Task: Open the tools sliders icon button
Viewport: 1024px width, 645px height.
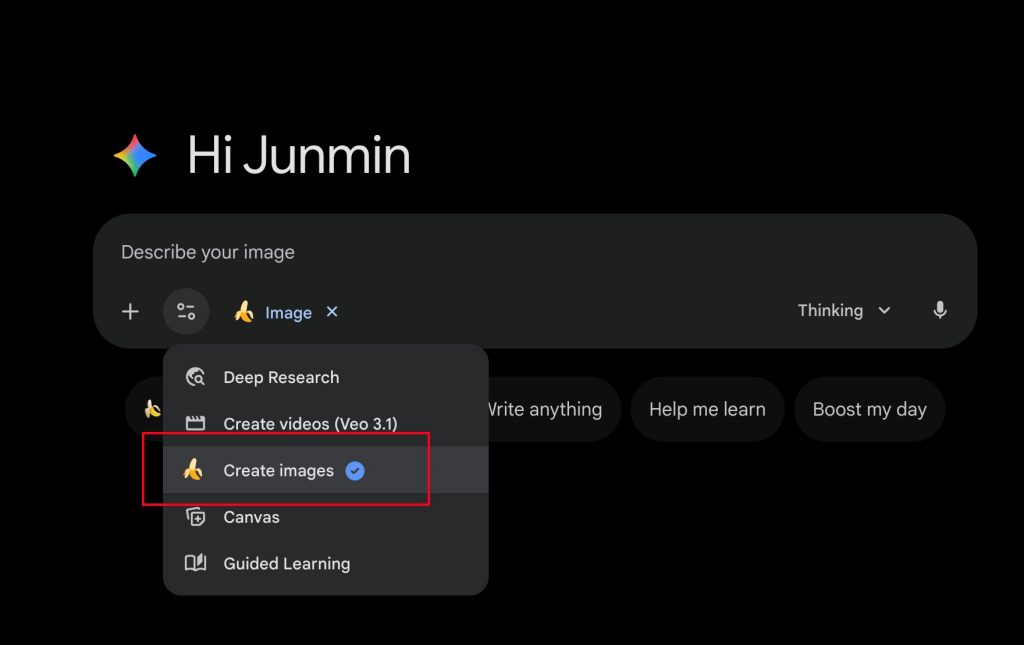Action: (x=186, y=312)
